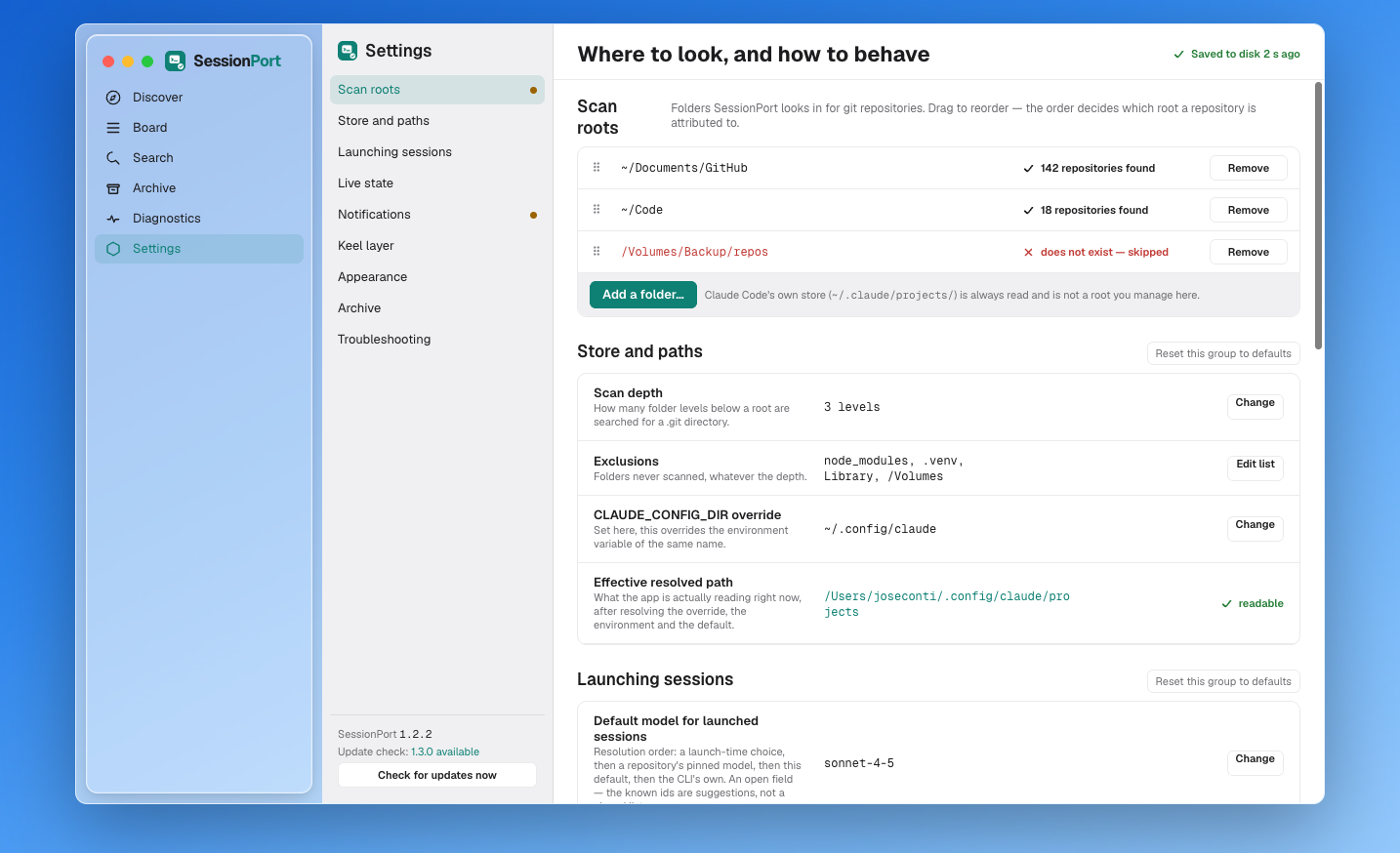Click Add a folder button
Screen dimensions: 1400x853
coord(643,295)
